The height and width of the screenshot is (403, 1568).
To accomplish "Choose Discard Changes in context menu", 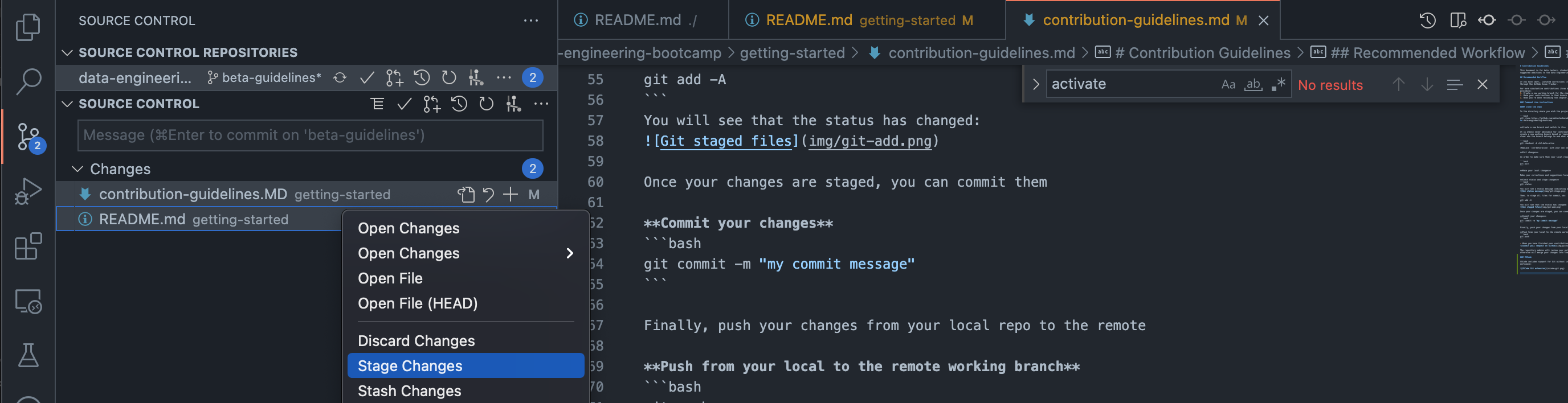I will coord(416,341).
